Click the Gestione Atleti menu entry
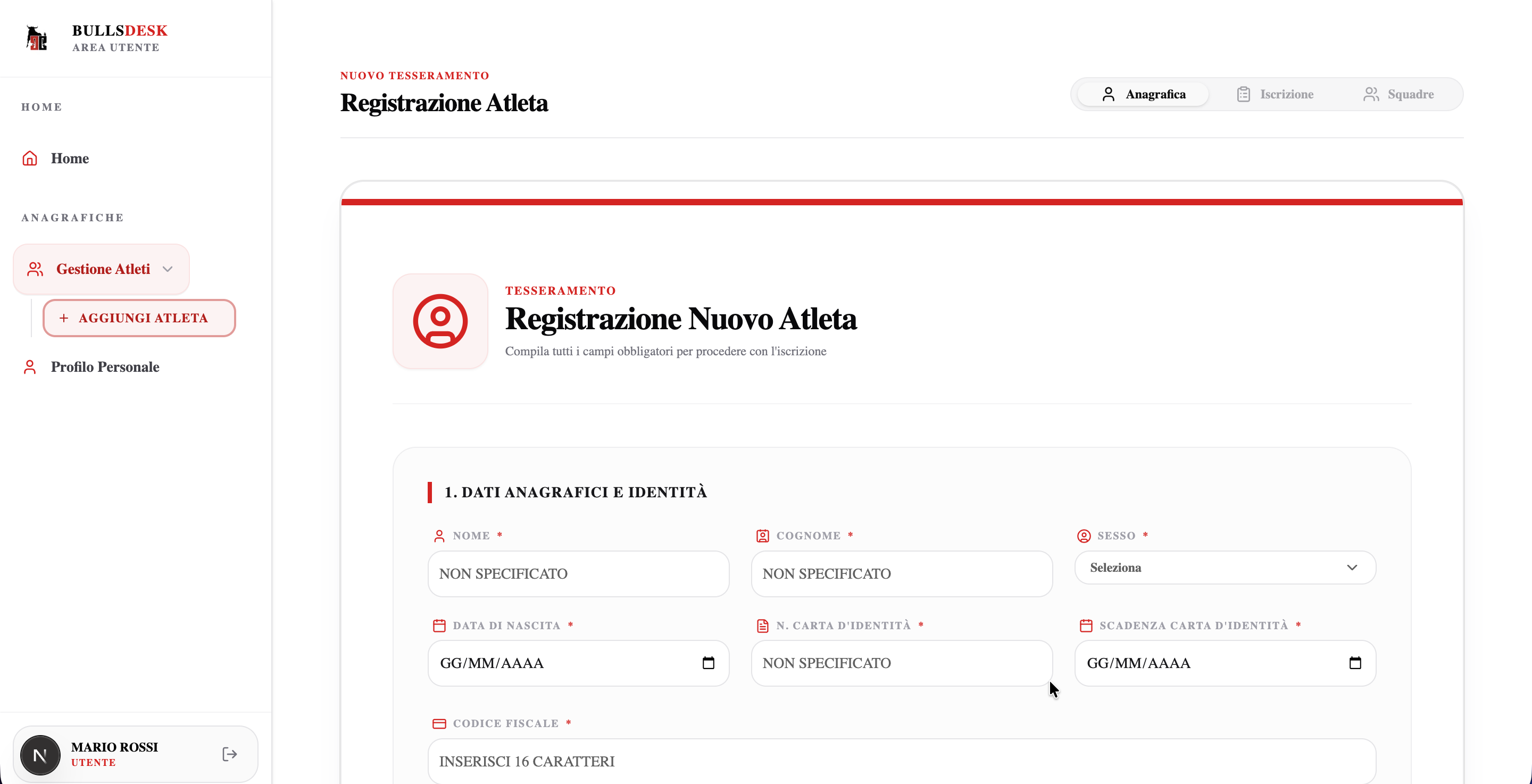 point(101,269)
